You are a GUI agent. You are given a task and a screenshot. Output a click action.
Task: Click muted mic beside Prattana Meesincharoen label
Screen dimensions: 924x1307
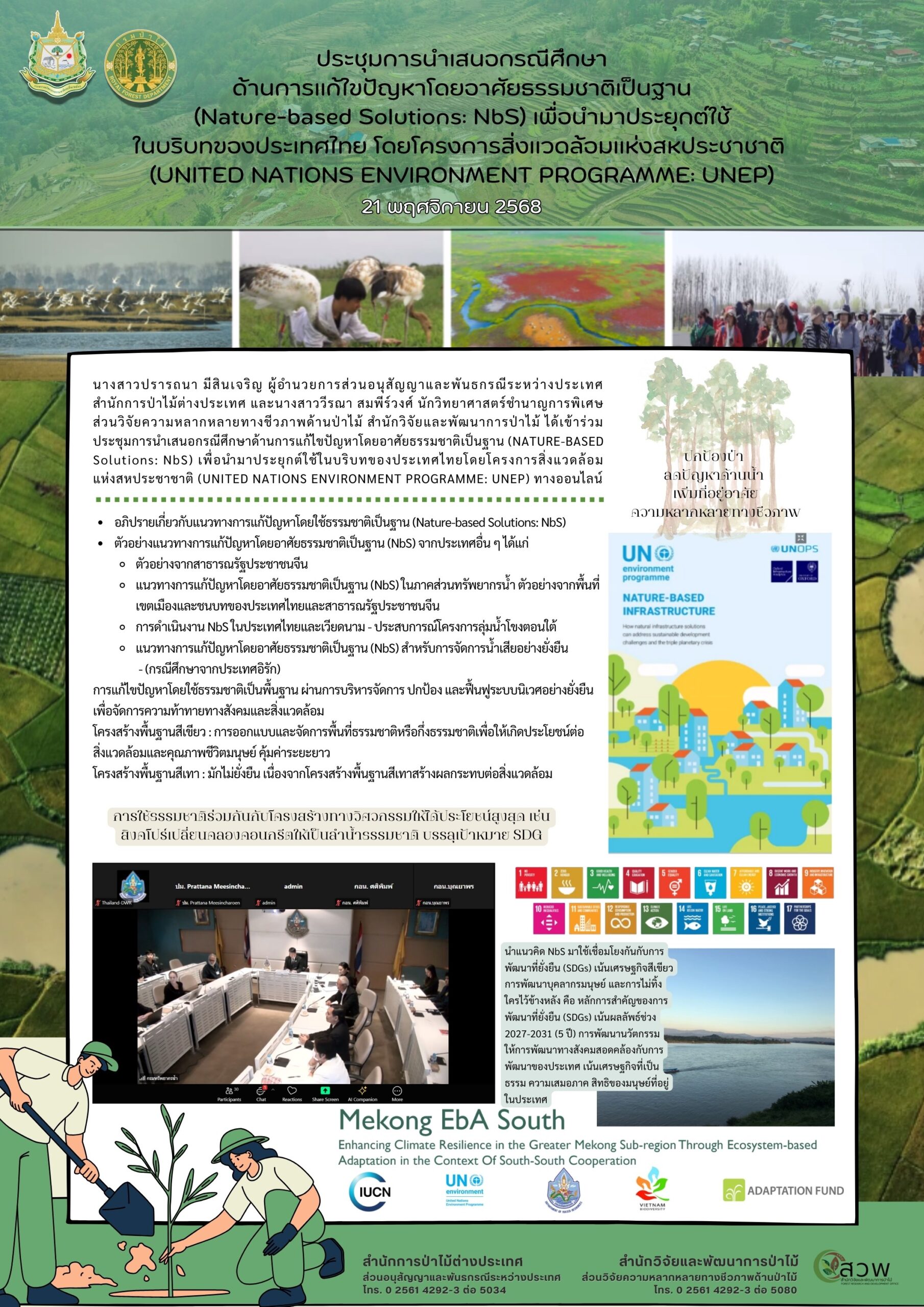pyautogui.click(x=178, y=903)
